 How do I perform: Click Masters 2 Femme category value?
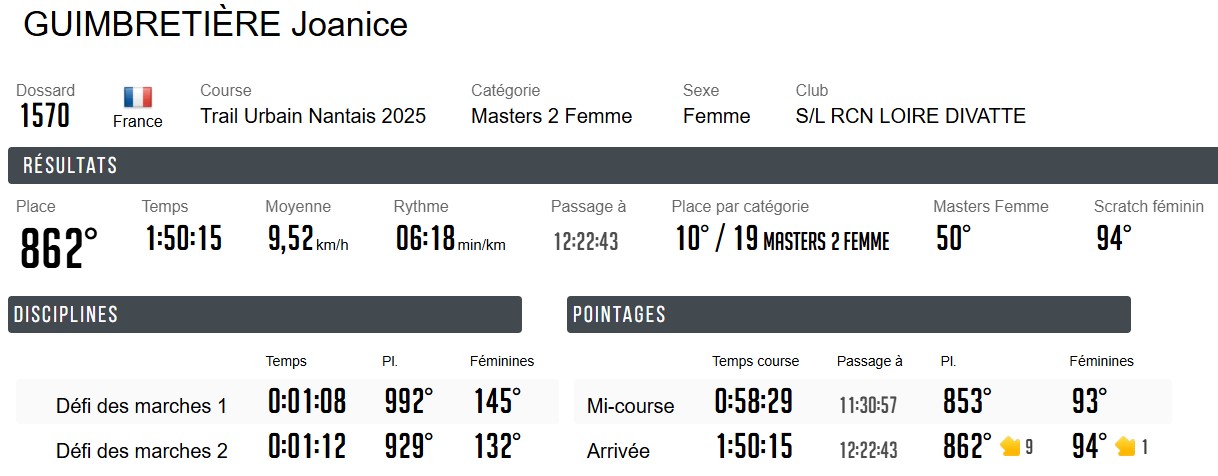pos(551,116)
